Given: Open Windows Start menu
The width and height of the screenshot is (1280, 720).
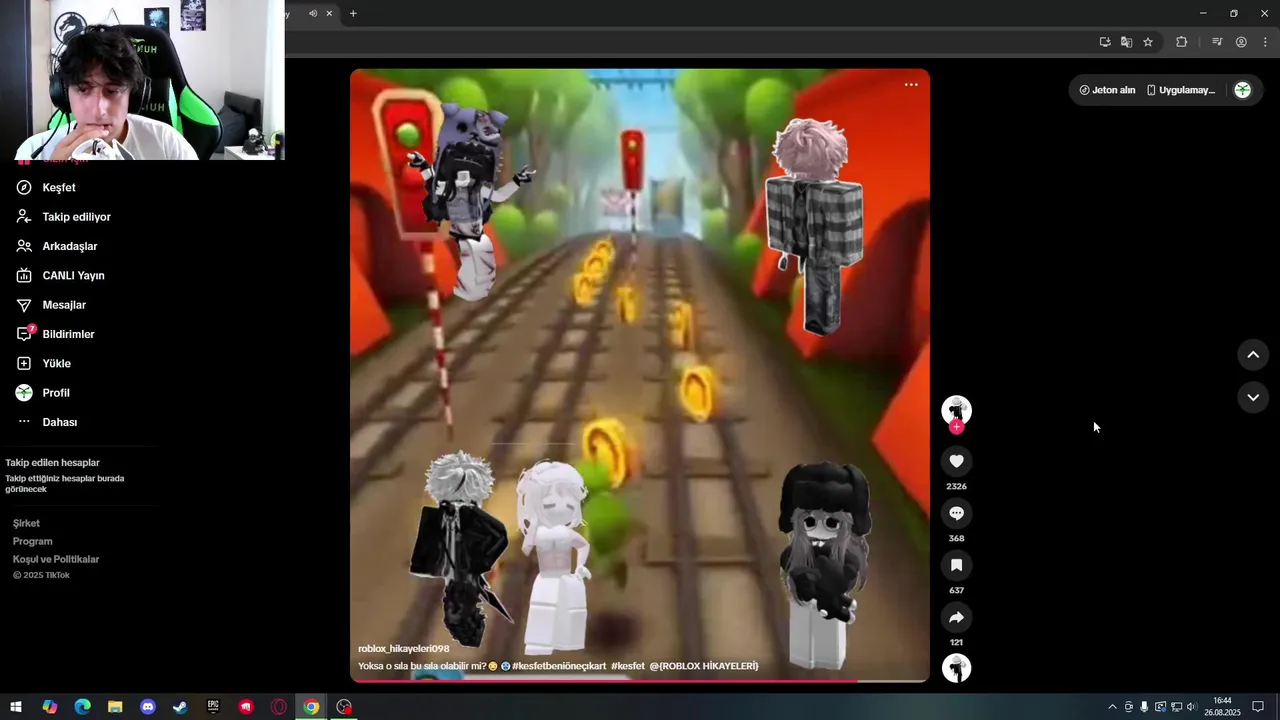Looking at the screenshot, I should 16,707.
